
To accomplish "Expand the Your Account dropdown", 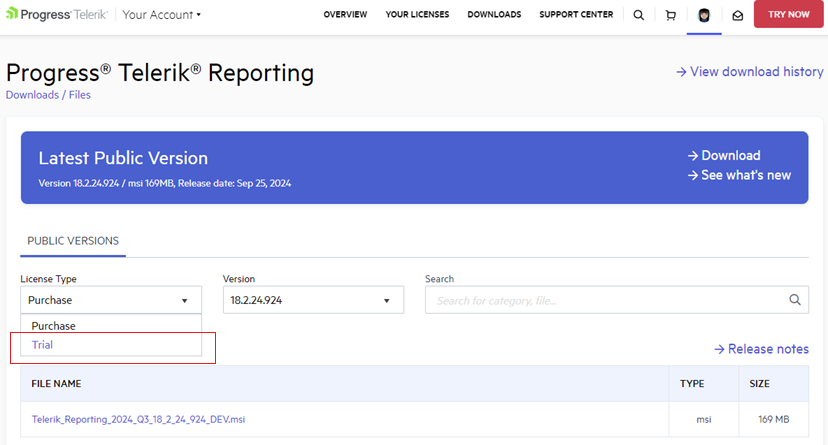I will [x=161, y=15].
